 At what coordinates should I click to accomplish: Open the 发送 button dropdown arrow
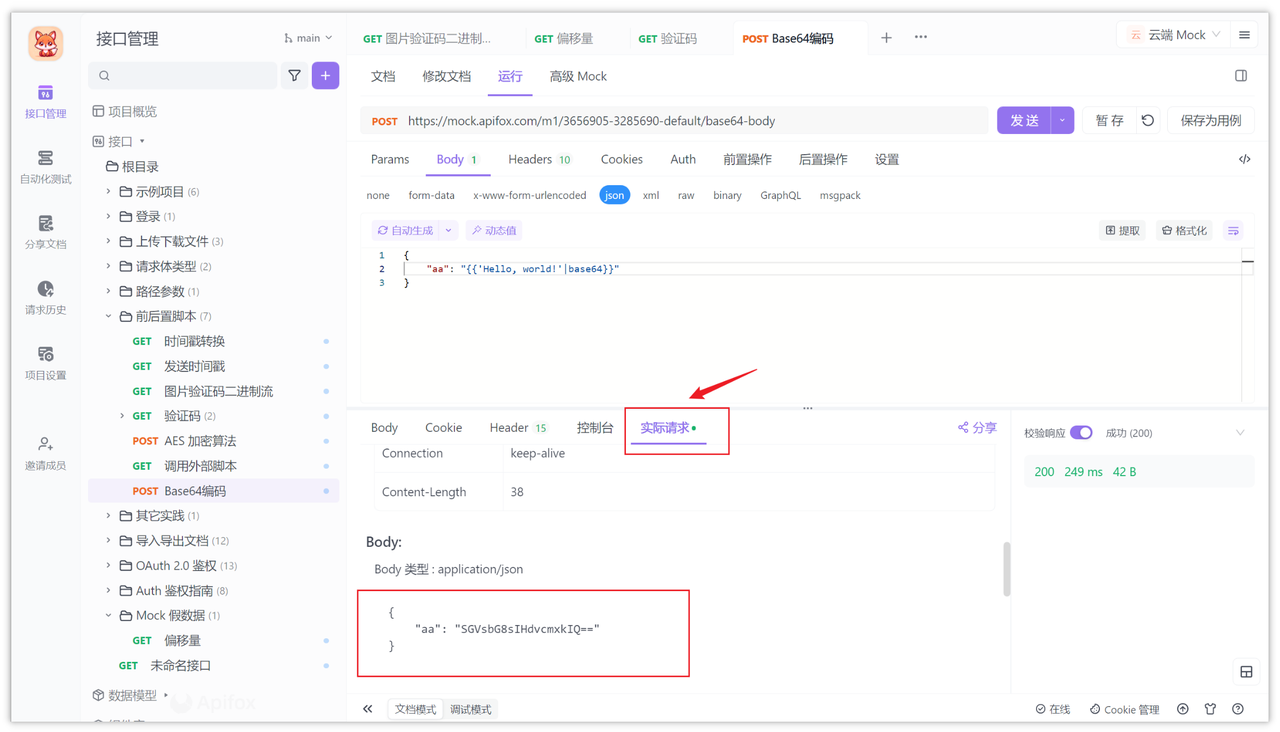click(x=1063, y=121)
